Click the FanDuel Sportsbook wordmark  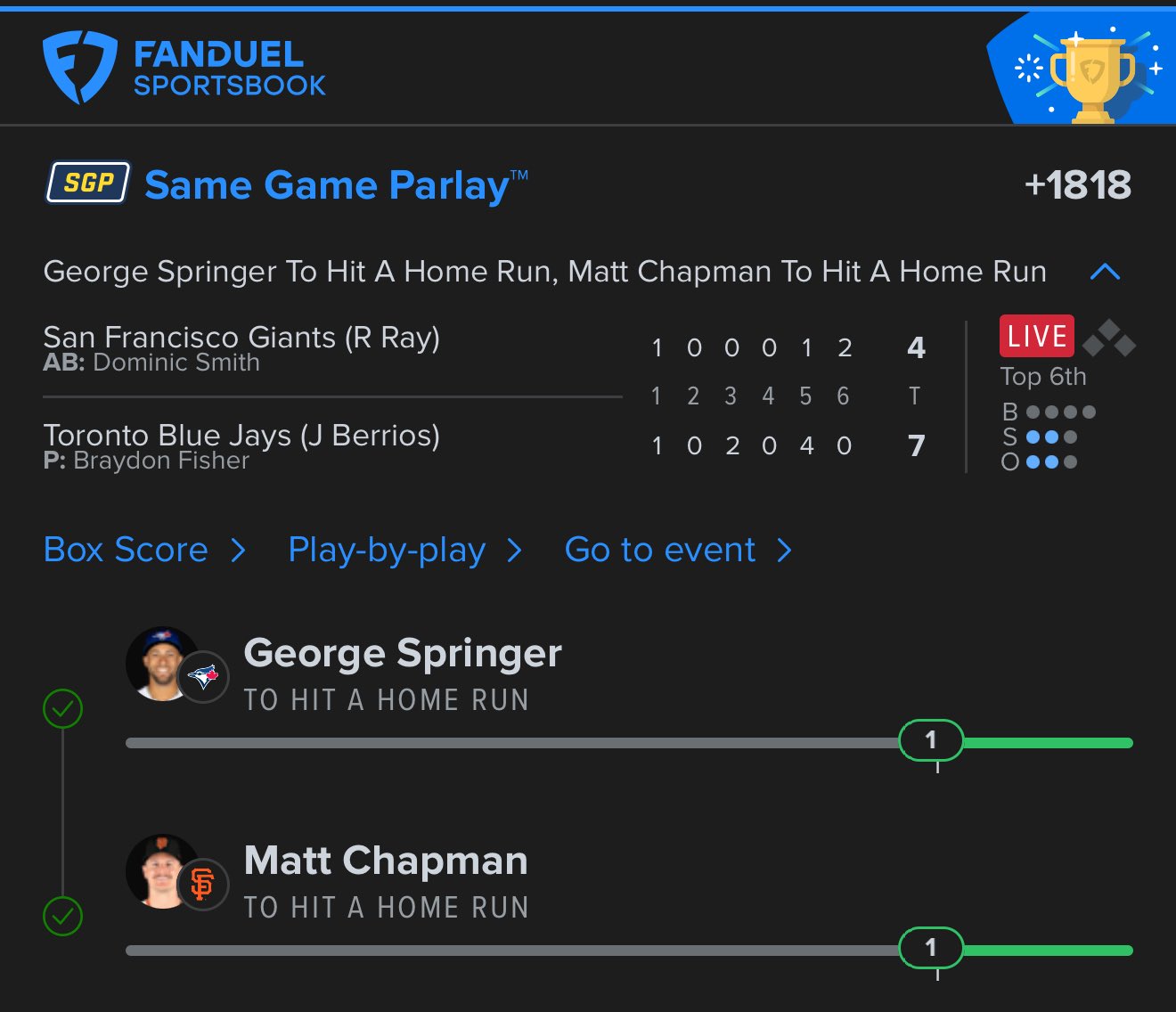[229, 69]
